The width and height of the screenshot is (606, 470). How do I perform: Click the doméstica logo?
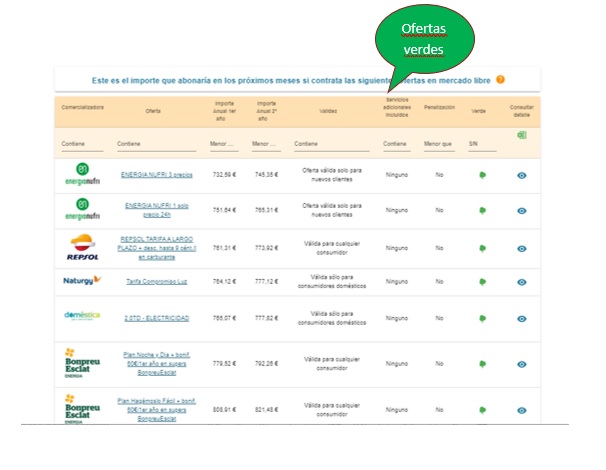[82, 315]
